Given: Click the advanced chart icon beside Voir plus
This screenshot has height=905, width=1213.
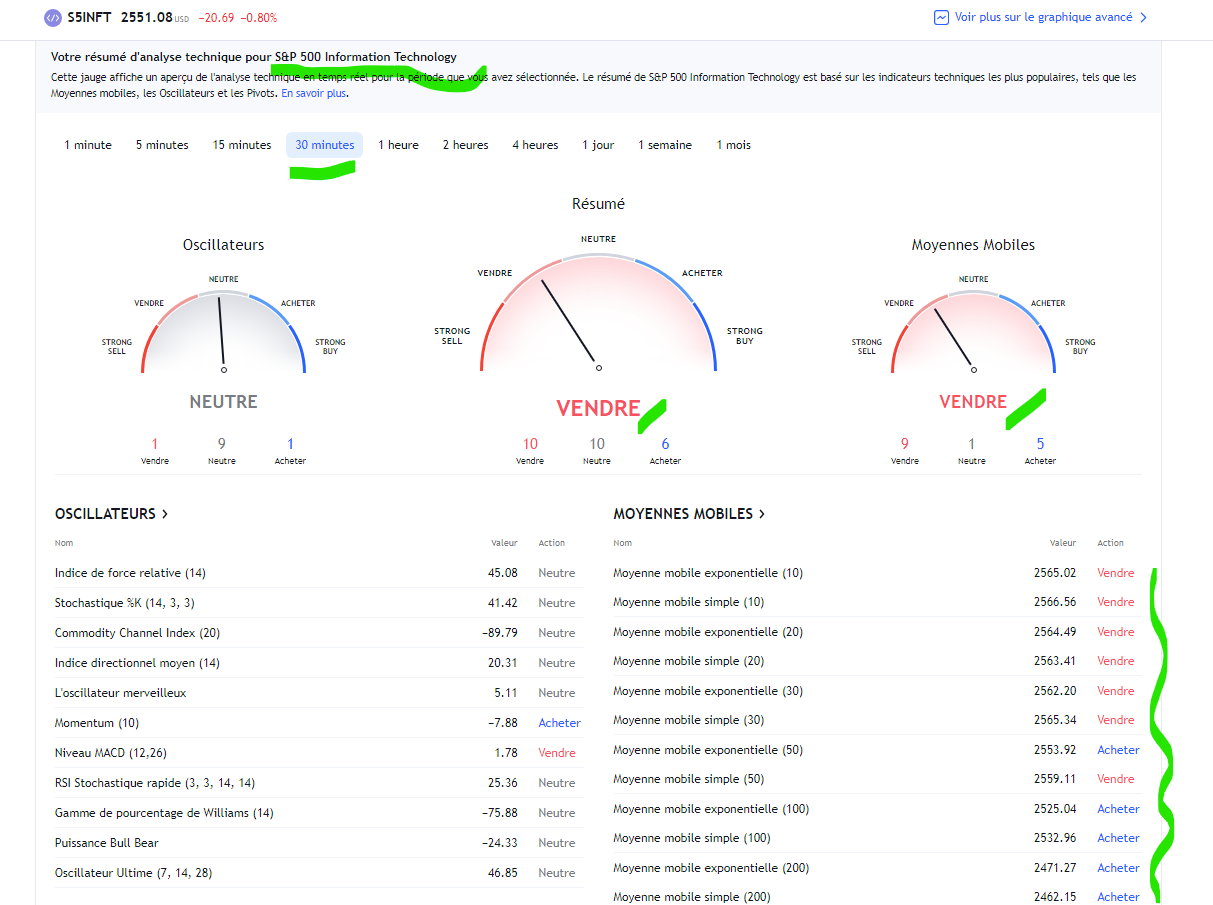Looking at the screenshot, I should click(x=941, y=18).
